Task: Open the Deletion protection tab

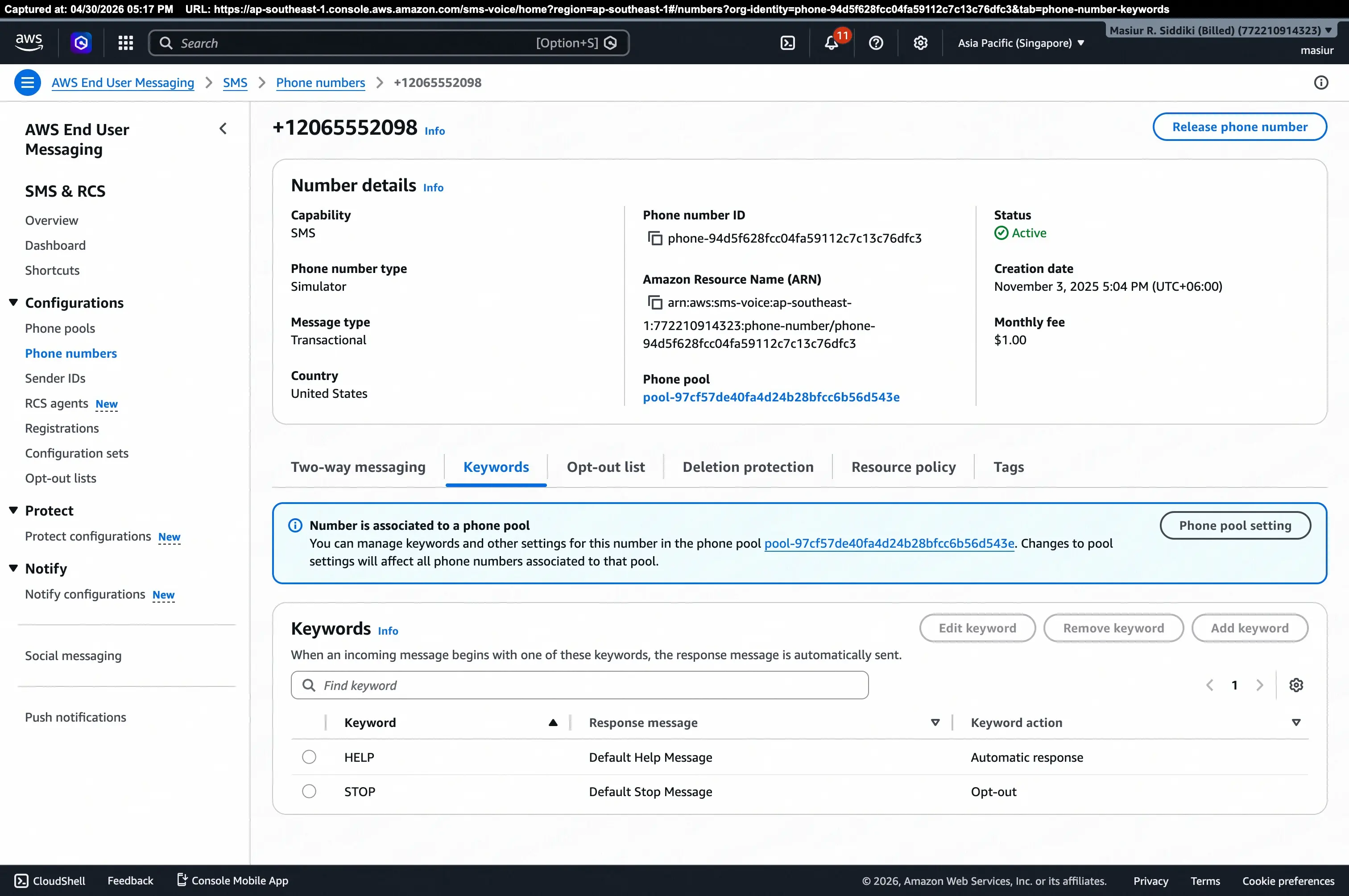Action: coord(748,467)
